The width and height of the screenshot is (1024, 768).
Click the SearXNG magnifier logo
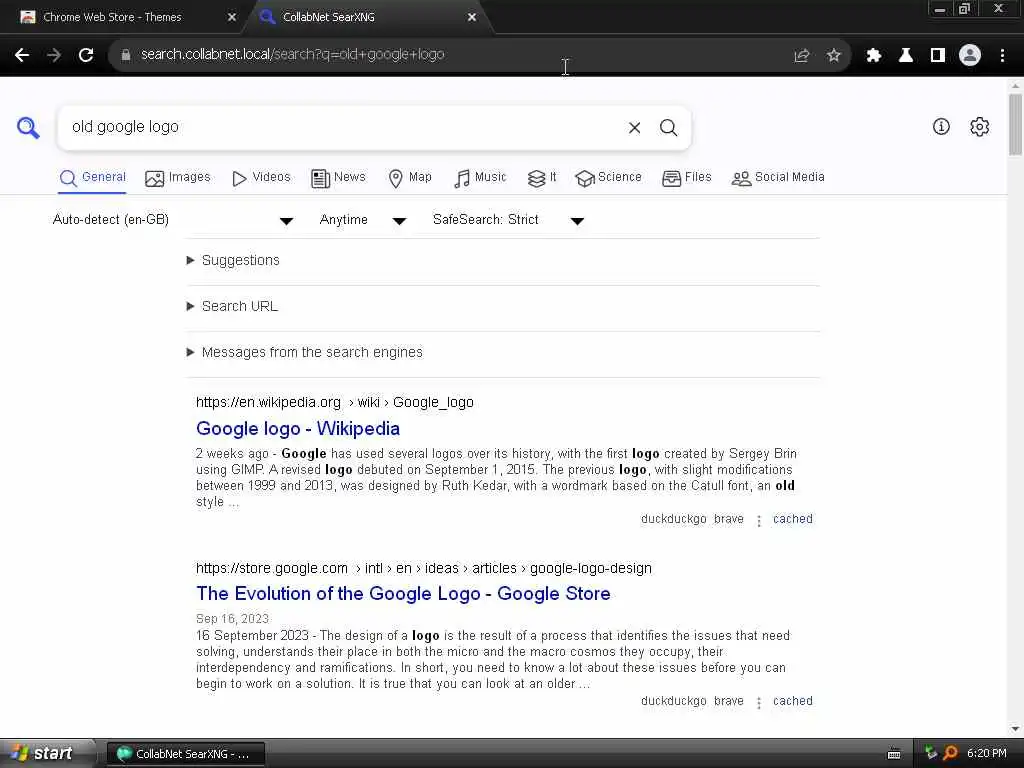[28, 127]
